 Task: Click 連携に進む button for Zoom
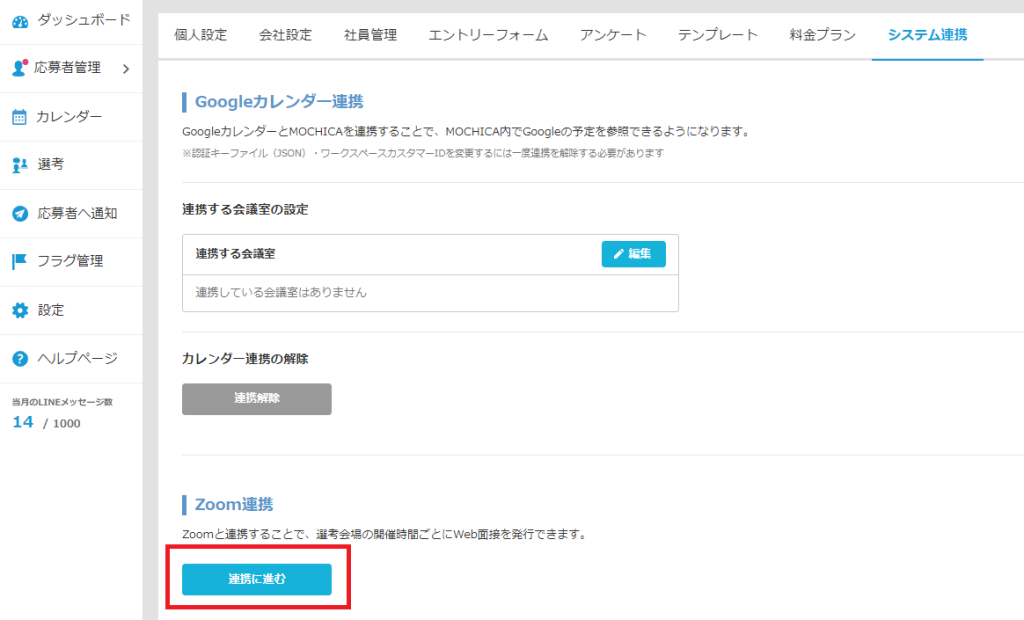pyautogui.click(x=256, y=579)
